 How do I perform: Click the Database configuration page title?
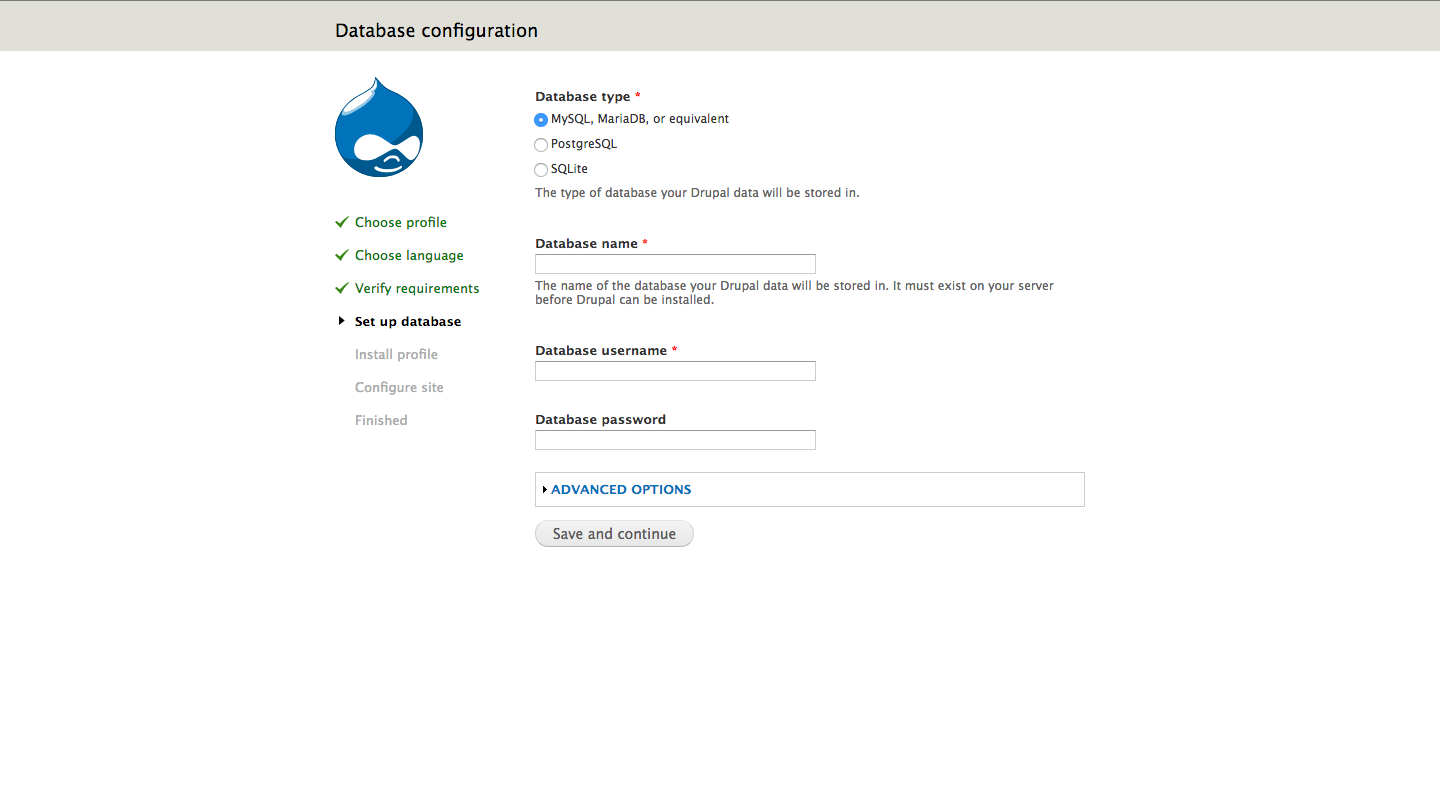pyautogui.click(x=436, y=31)
